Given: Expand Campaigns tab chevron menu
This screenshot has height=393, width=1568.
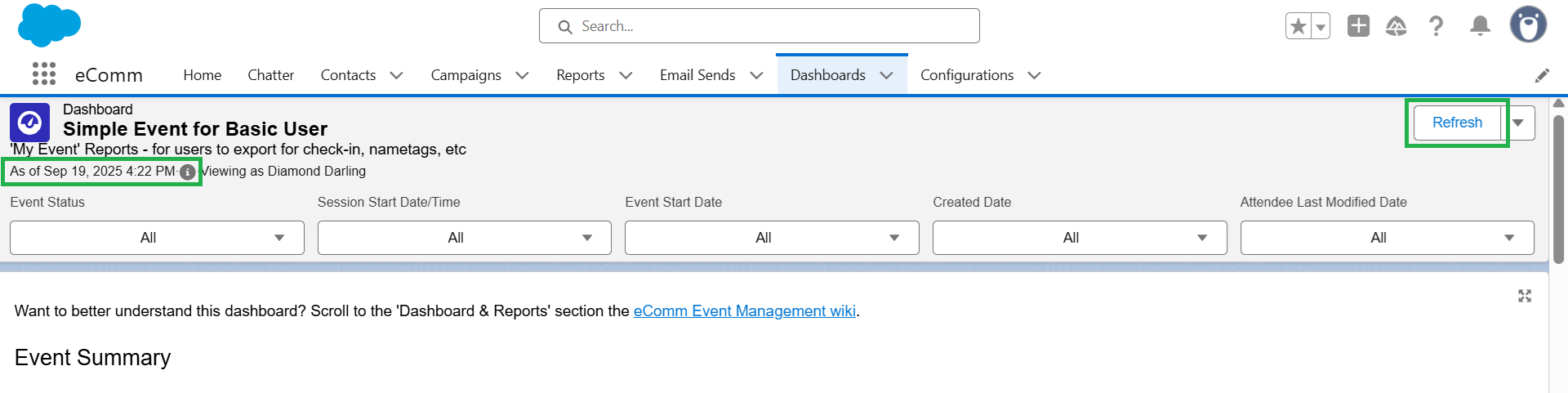Looking at the screenshot, I should [522, 75].
